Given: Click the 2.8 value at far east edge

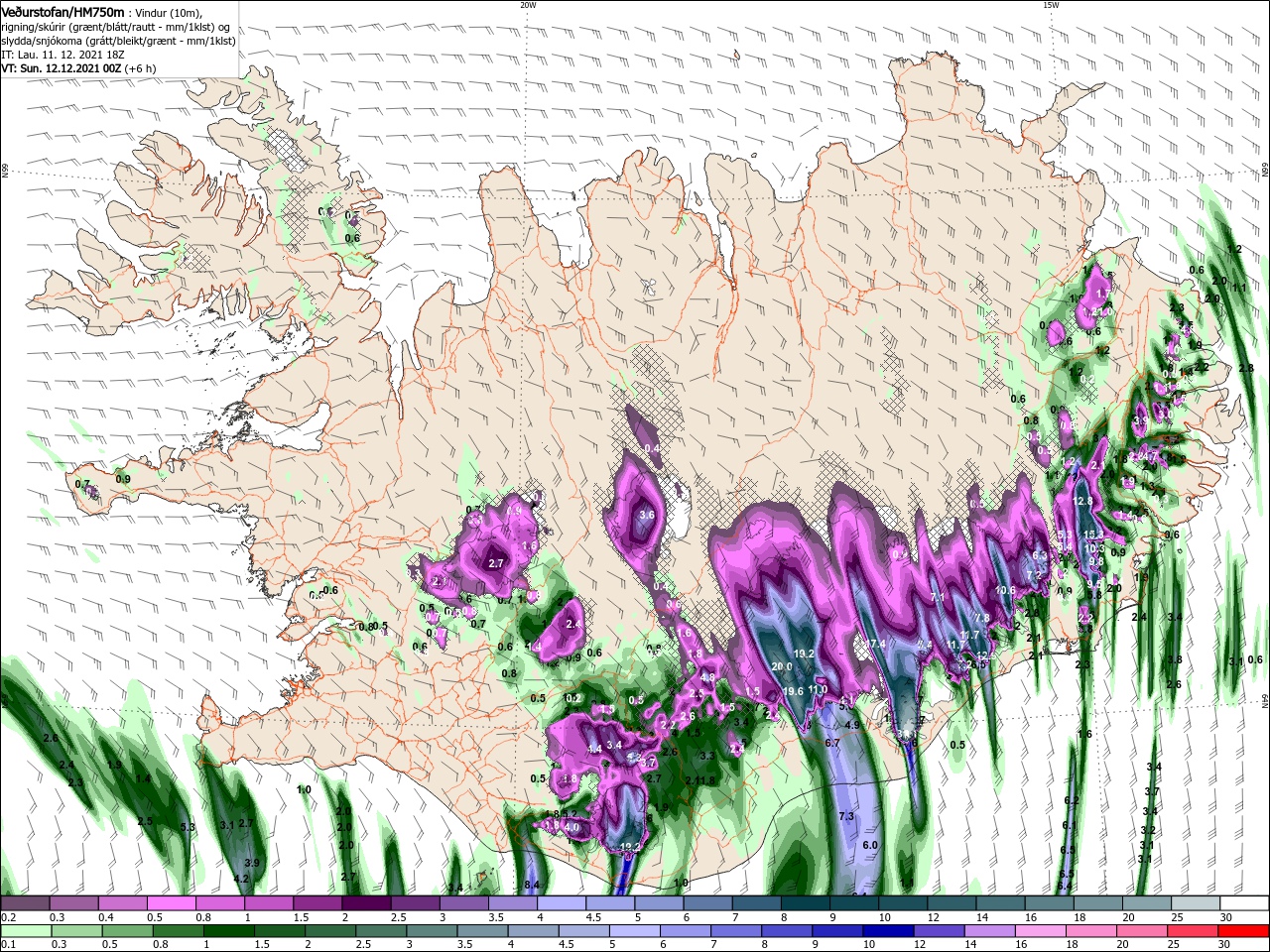Looking at the screenshot, I should tap(1247, 367).
